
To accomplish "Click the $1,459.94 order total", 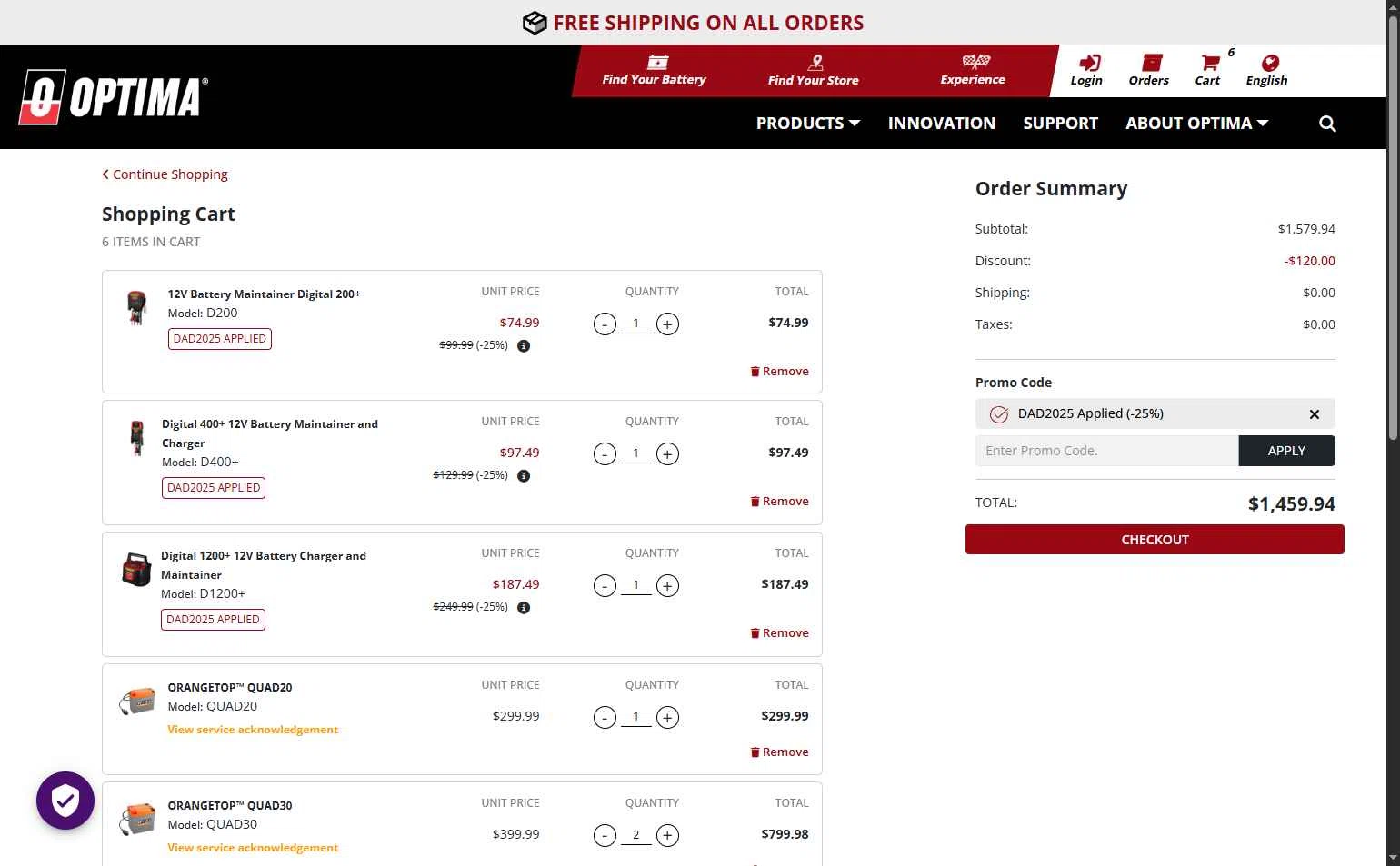I will 1292,504.
